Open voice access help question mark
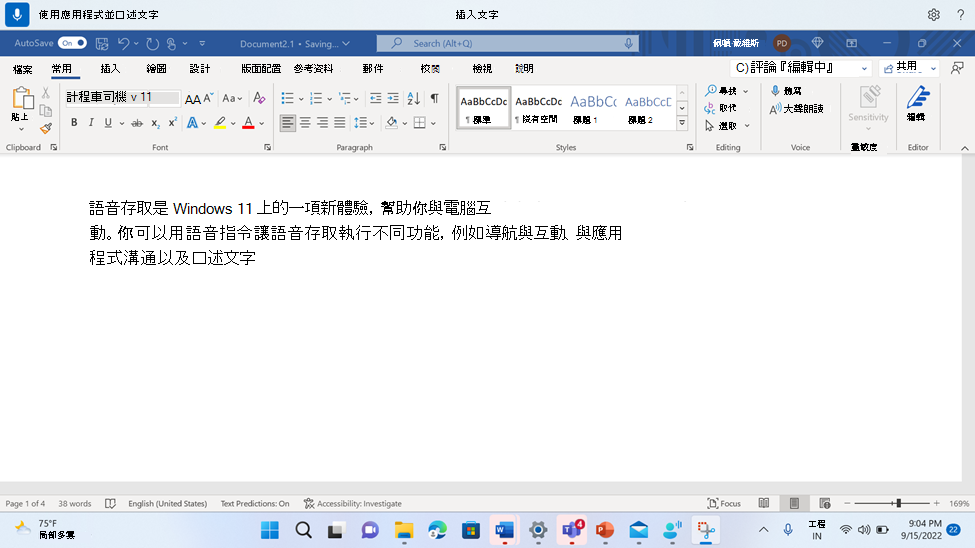The image size is (975, 548). pos(961,14)
